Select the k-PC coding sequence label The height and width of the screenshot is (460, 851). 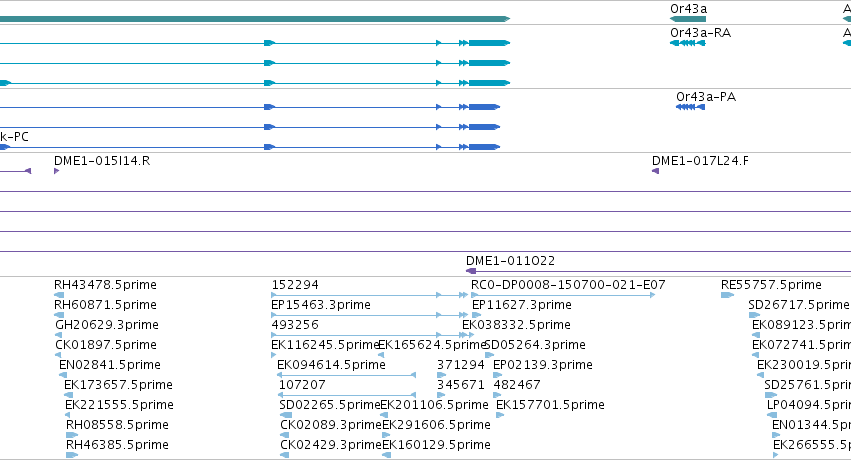14,137
